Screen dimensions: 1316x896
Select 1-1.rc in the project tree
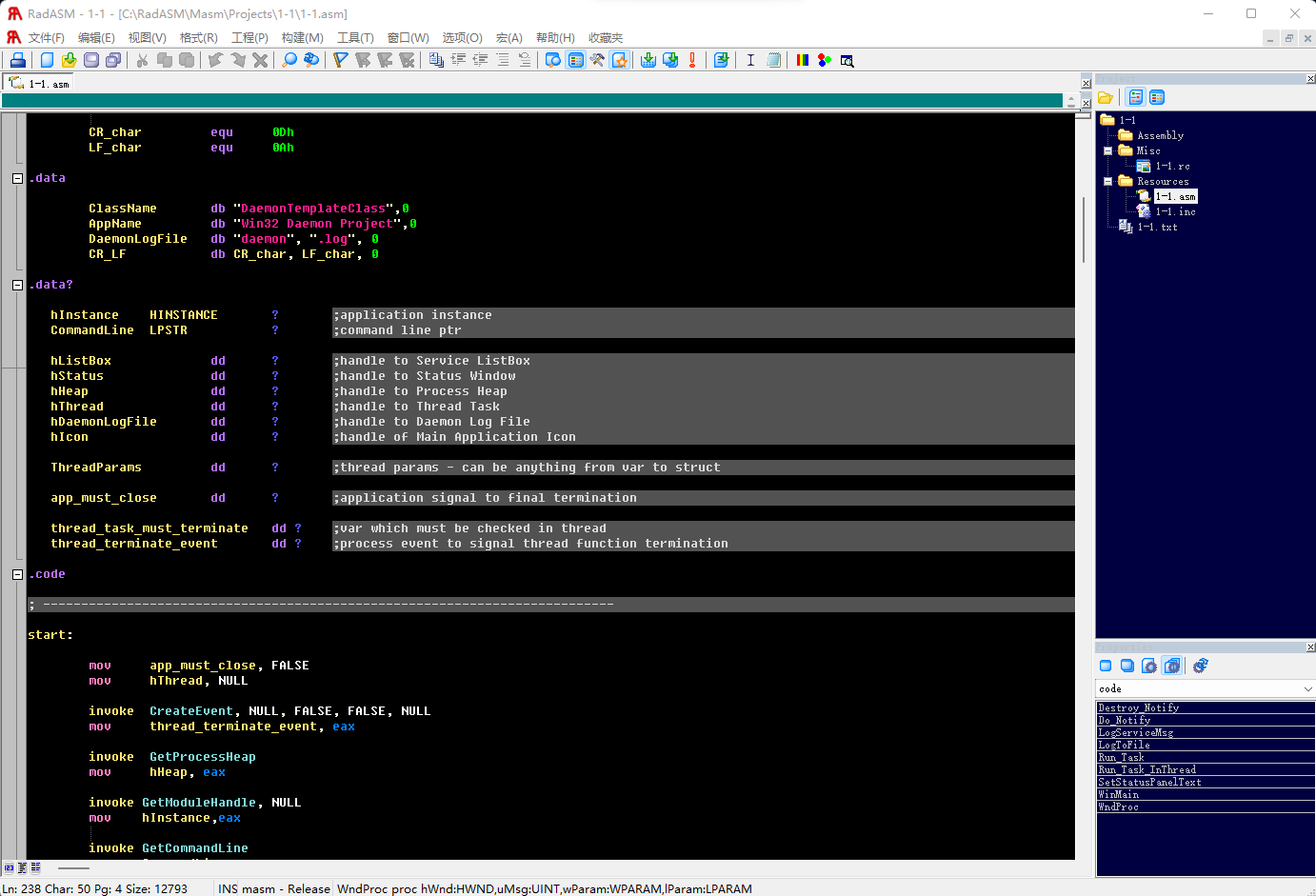(1172, 166)
